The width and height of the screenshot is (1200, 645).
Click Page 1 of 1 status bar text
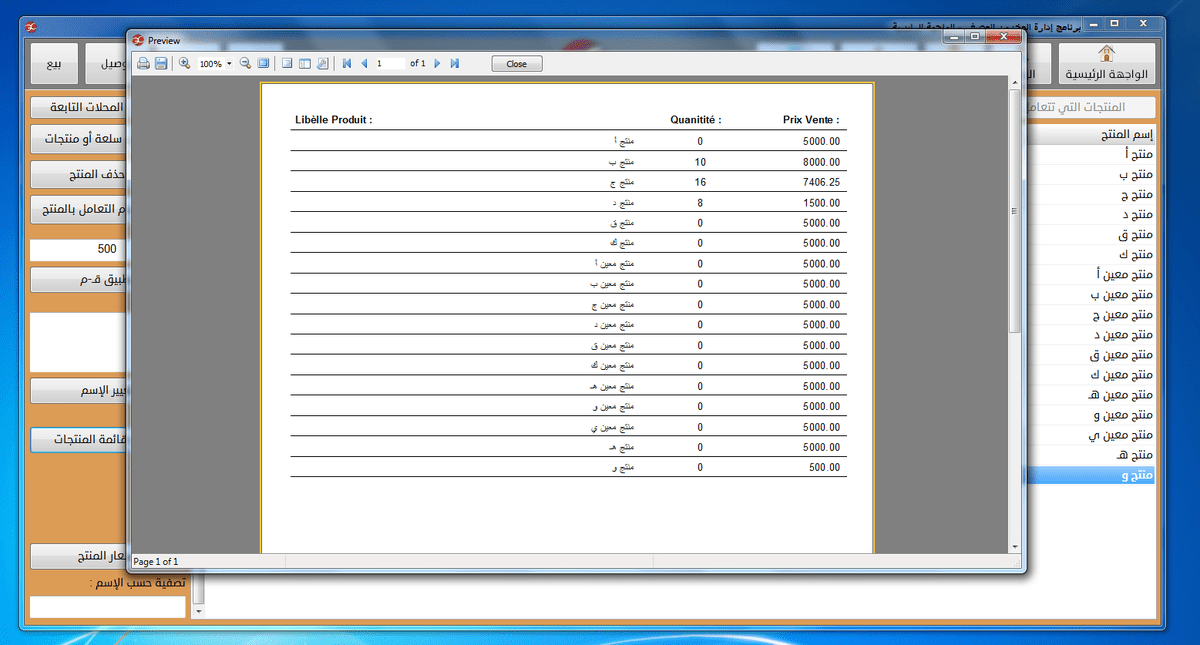coord(155,562)
